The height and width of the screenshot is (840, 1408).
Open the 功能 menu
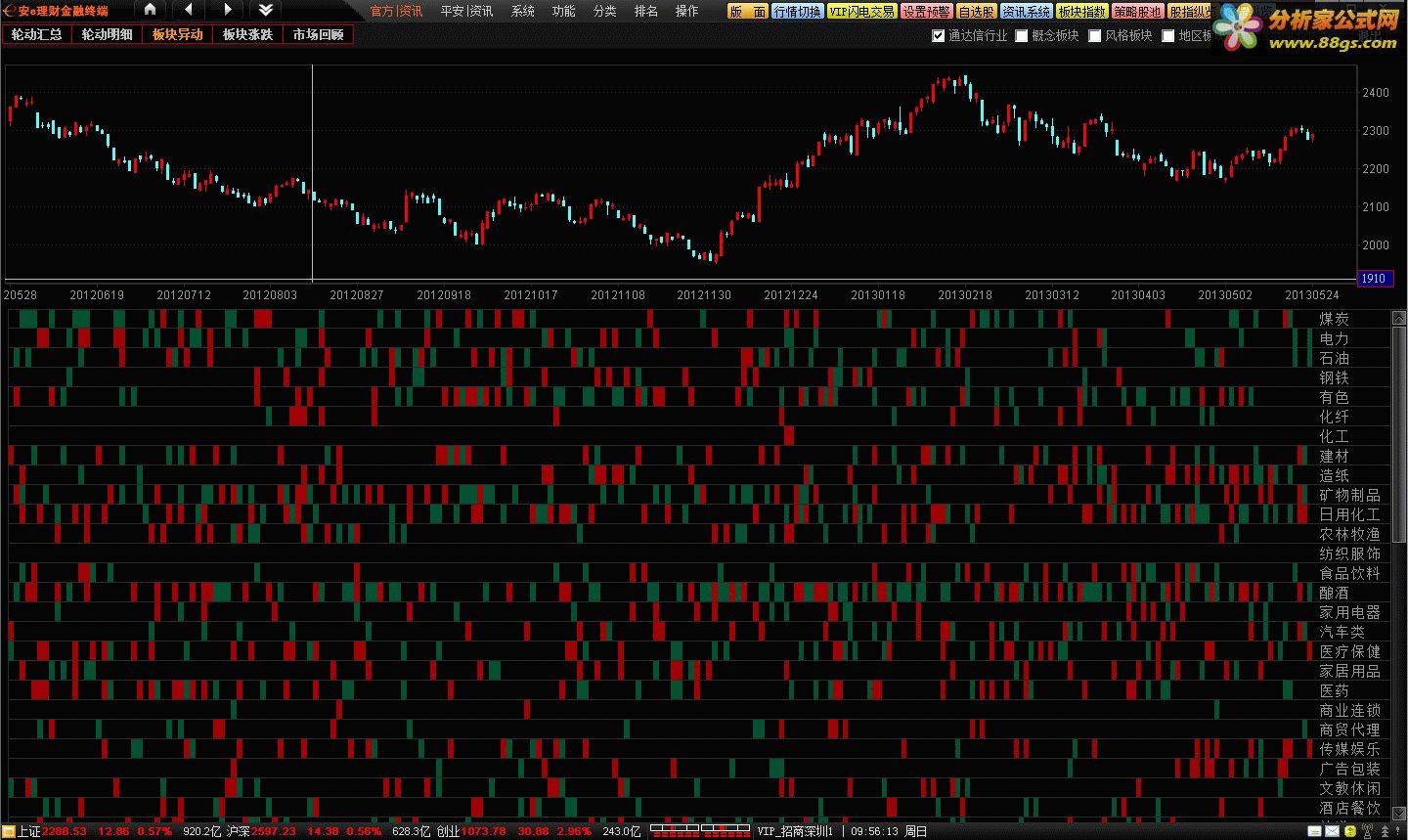[564, 11]
